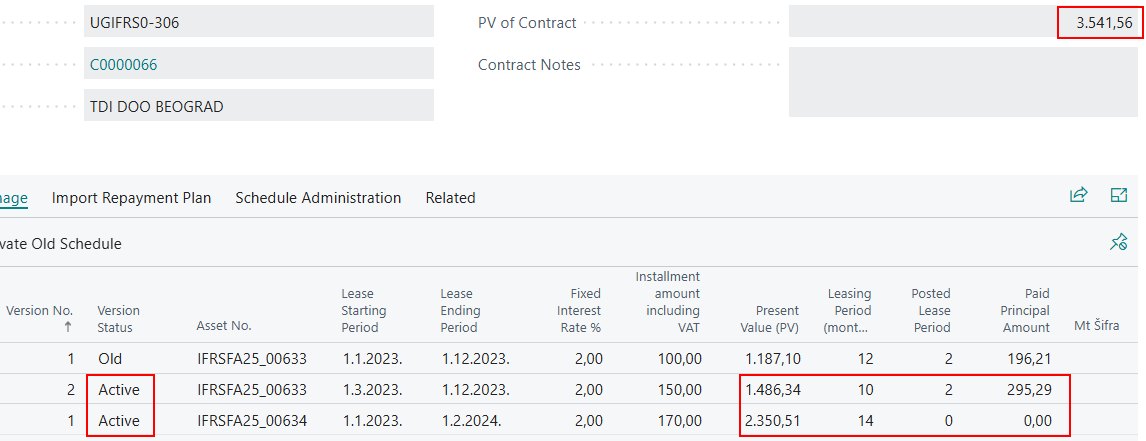Click the Version Status column header

pos(118,319)
